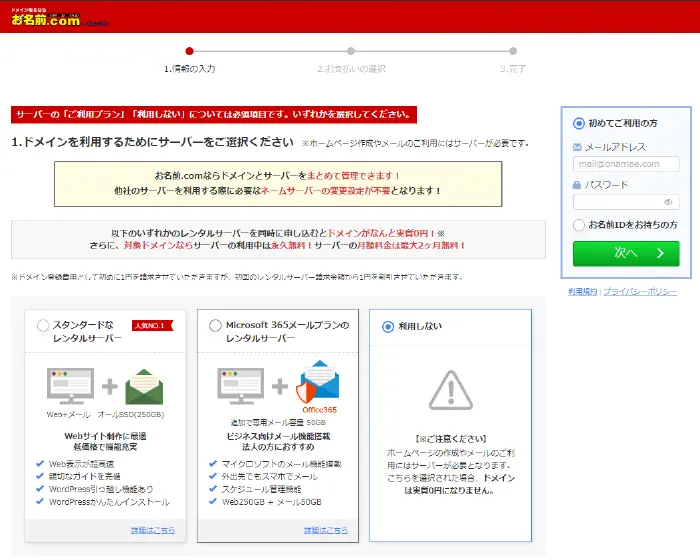The image size is (700, 560).
Task: Click the red step 1 progress dot
Action: 189,51
